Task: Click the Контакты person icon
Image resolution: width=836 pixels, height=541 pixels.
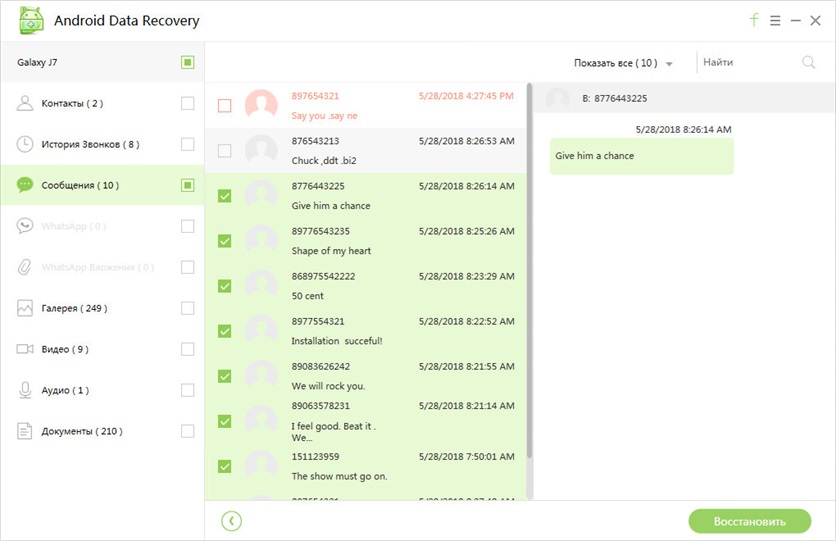Action: click(25, 103)
